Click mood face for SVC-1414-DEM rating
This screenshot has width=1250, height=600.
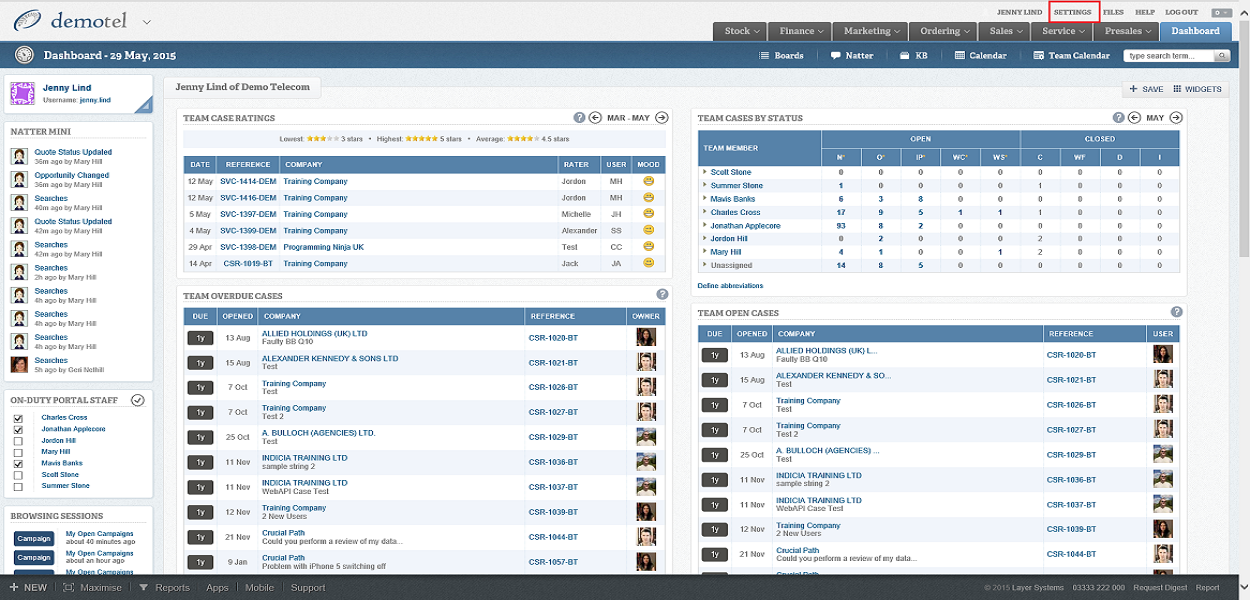[x=648, y=181]
